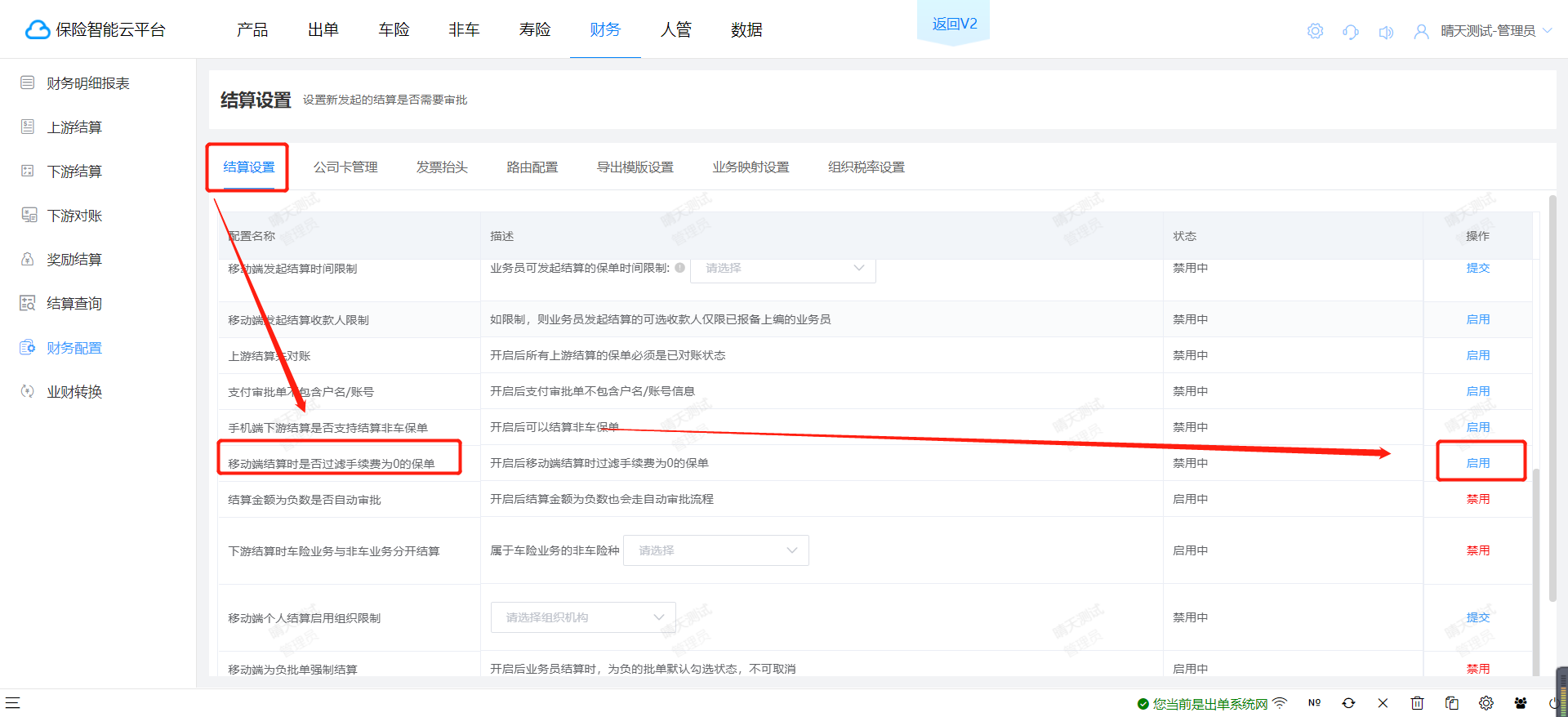Click the 财务明细报表 sidebar icon
This screenshot has height=717, width=1568.
pos(28,82)
